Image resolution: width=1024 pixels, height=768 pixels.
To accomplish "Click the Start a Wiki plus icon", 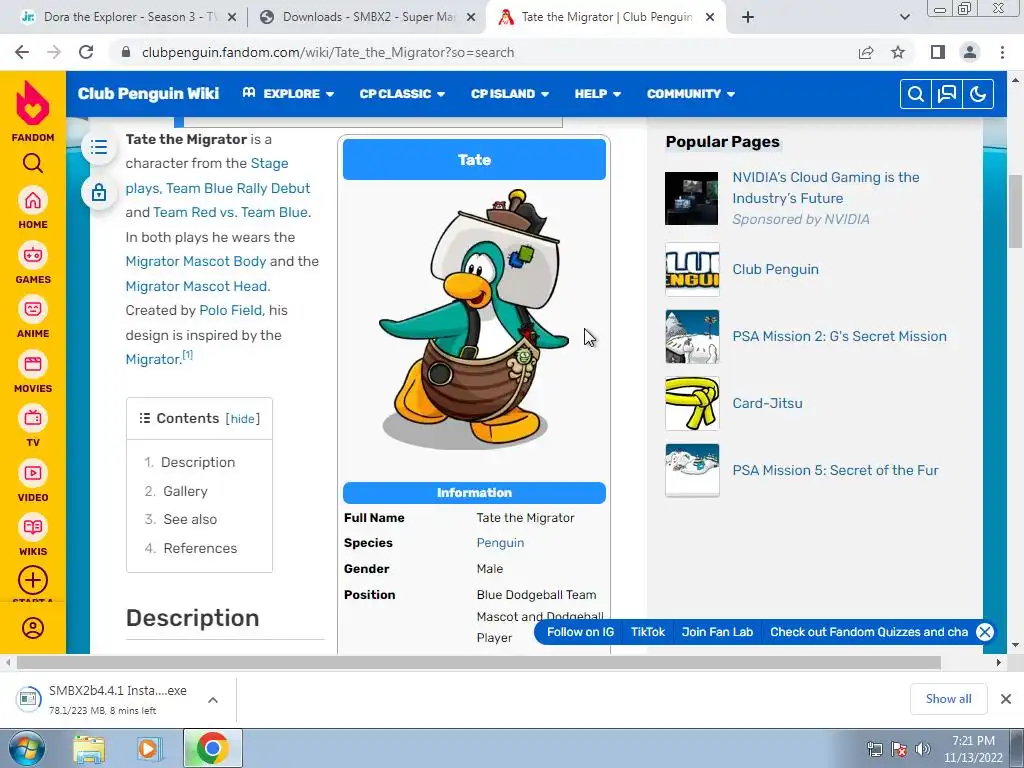I will 33,580.
